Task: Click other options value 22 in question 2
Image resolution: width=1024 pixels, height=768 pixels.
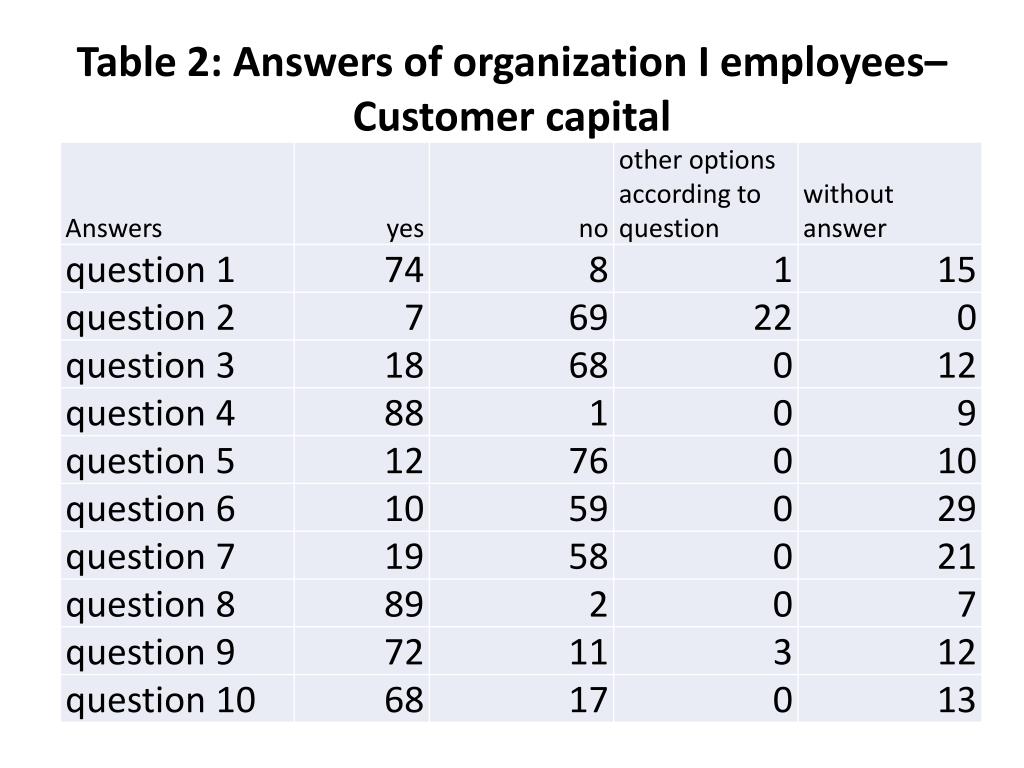Action: tap(773, 318)
